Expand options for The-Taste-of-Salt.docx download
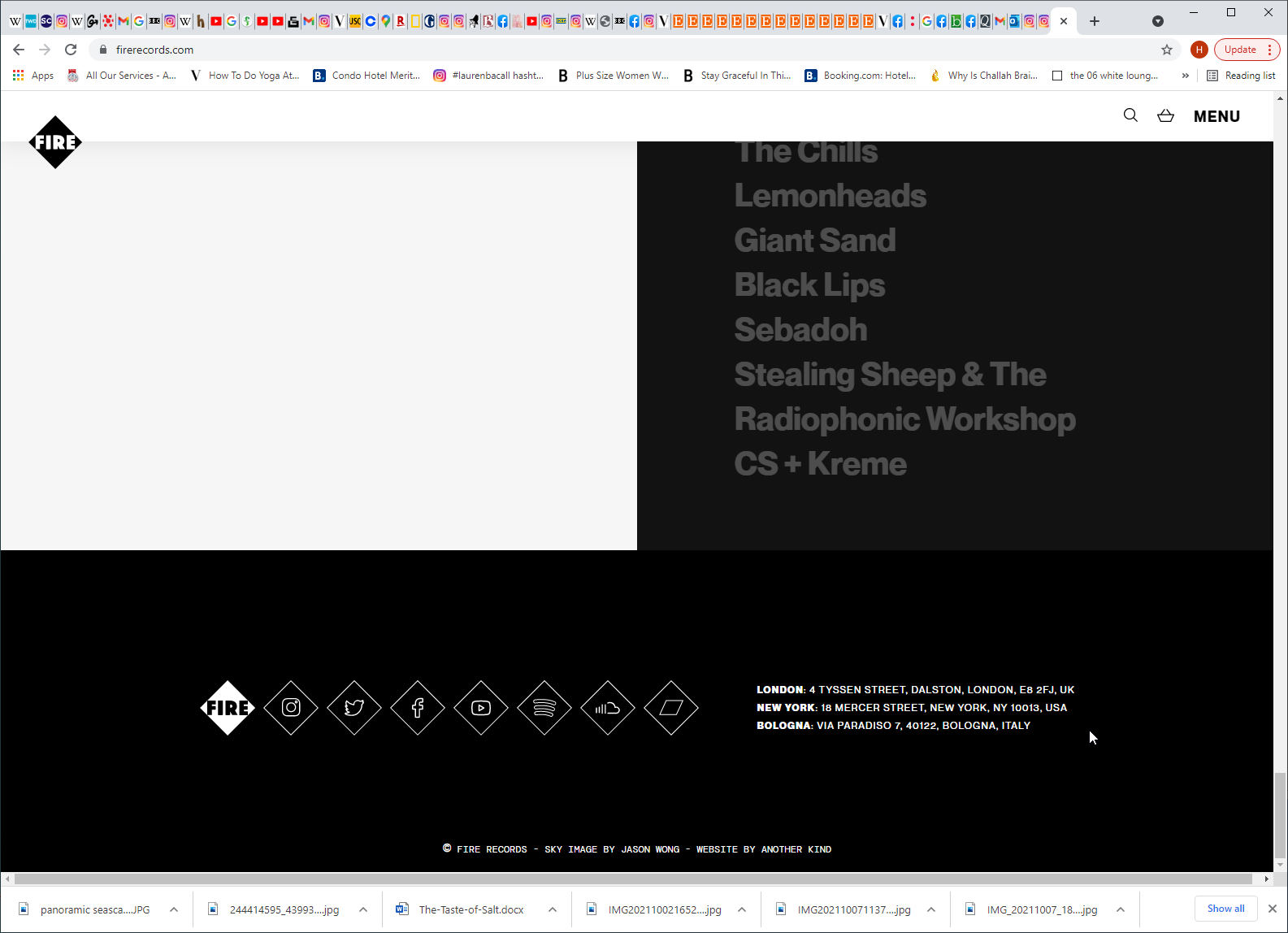The image size is (1288, 933). click(553, 909)
